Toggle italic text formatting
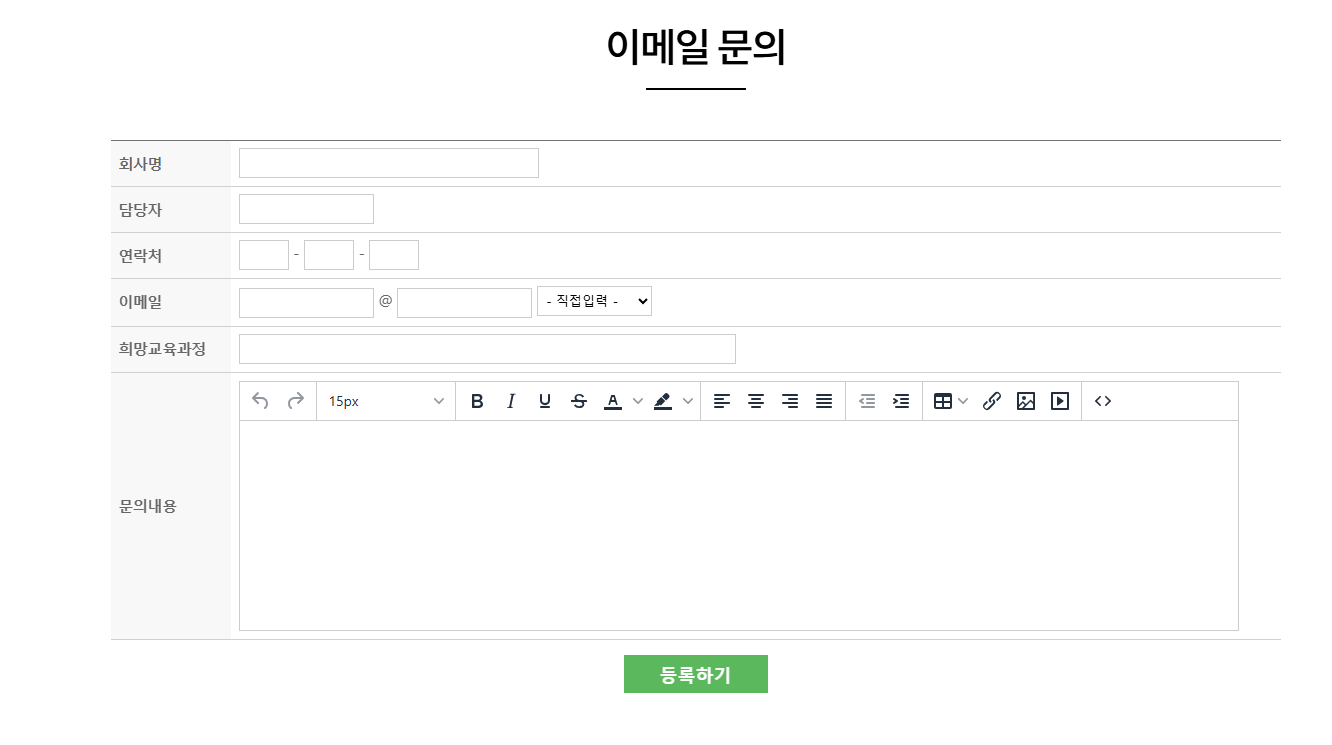 coord(511,401)
